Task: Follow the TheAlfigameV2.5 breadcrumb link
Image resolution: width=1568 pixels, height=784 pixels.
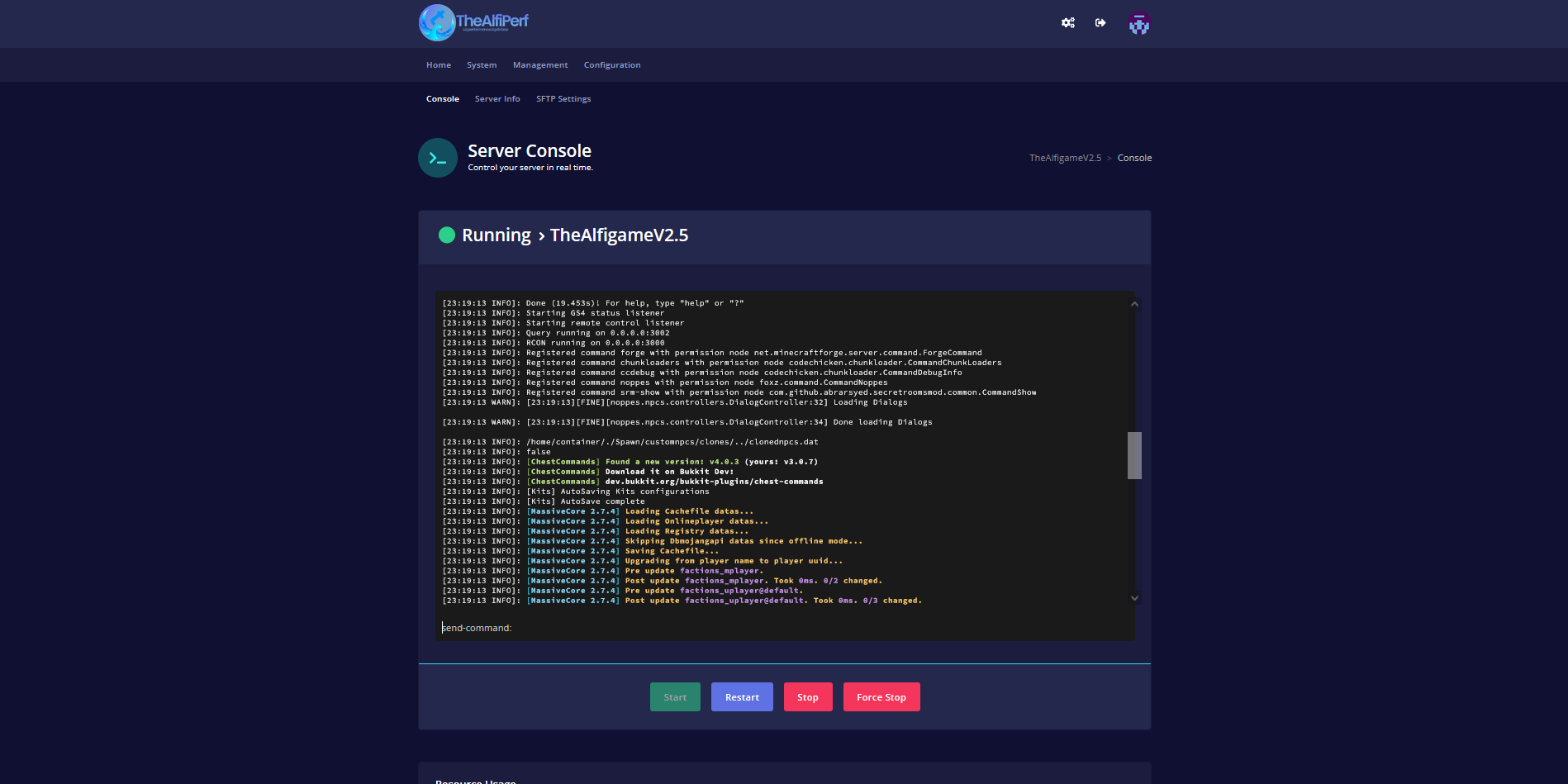Action: point(1065,158)
